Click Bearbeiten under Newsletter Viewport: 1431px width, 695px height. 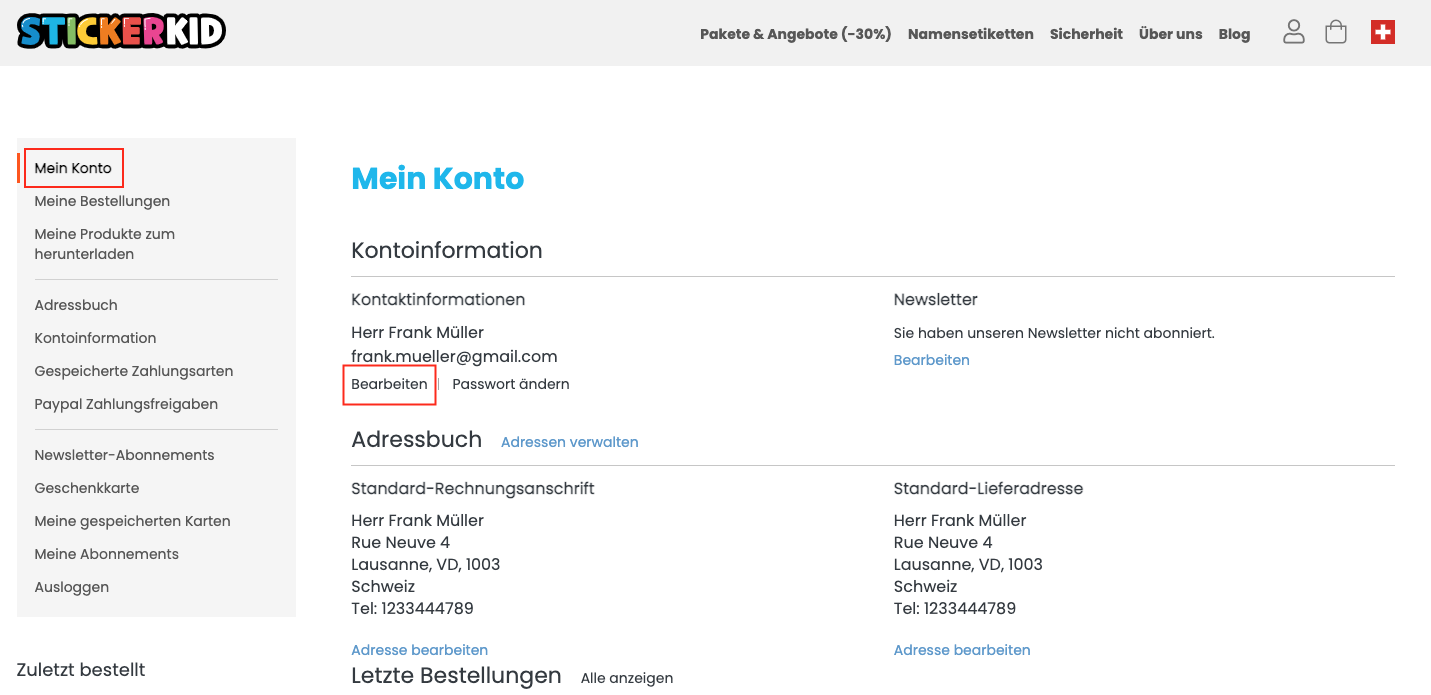[931, 360]
